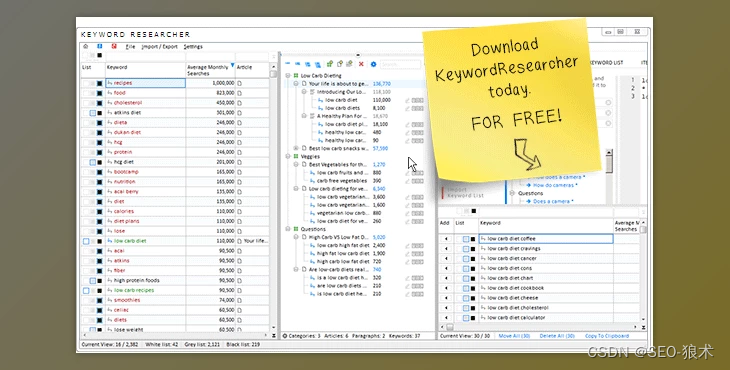Viewport: 730px width, 370px height.
Task: Click the Delete All (30) link
Action: point(557,336)
